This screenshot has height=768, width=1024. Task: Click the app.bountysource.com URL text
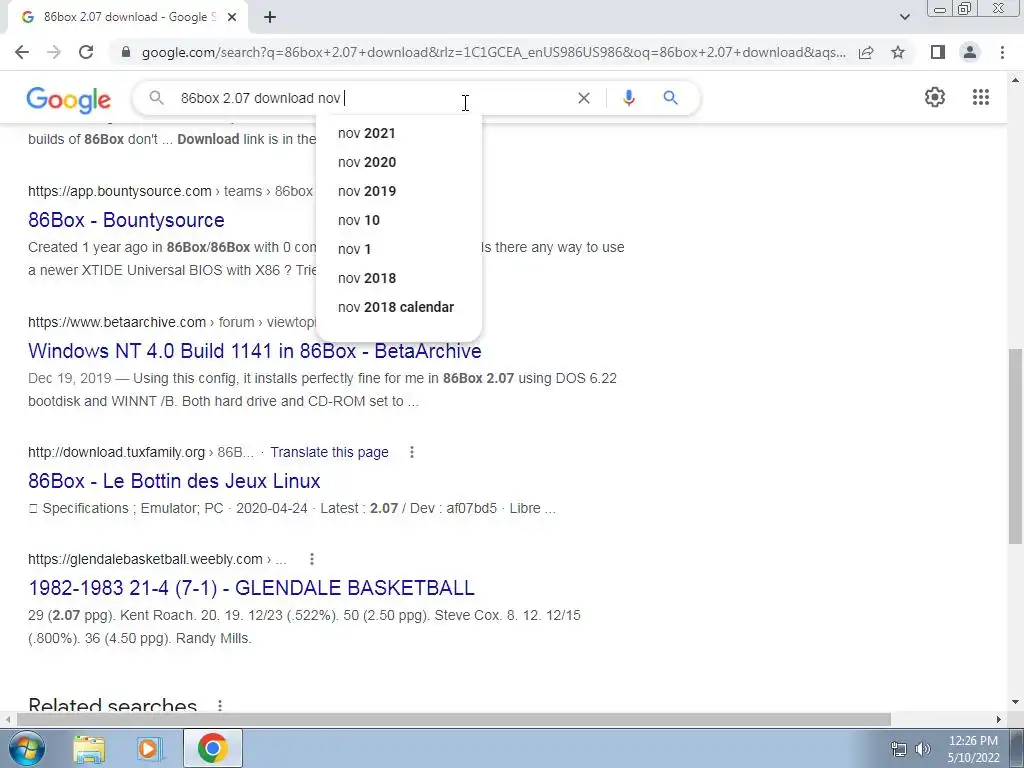tap(120, 191)
